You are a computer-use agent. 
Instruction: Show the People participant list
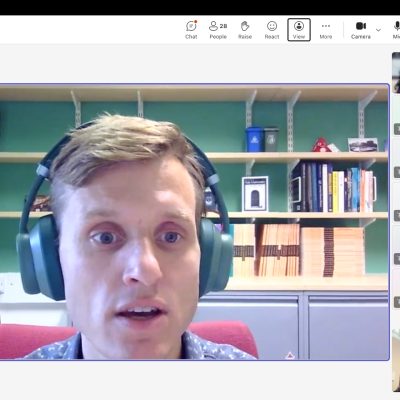(218, 30)
